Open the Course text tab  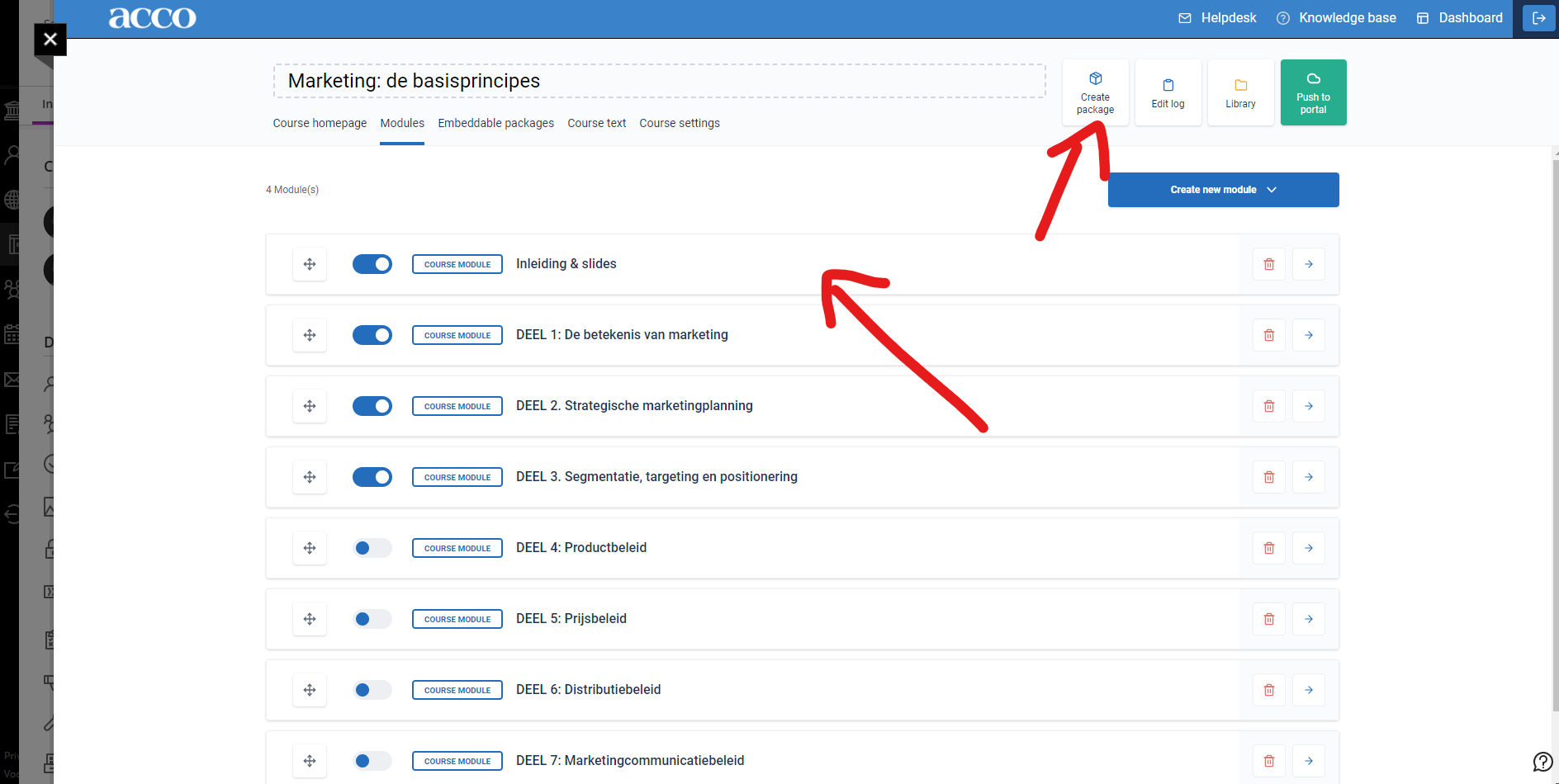click(596, 123)
